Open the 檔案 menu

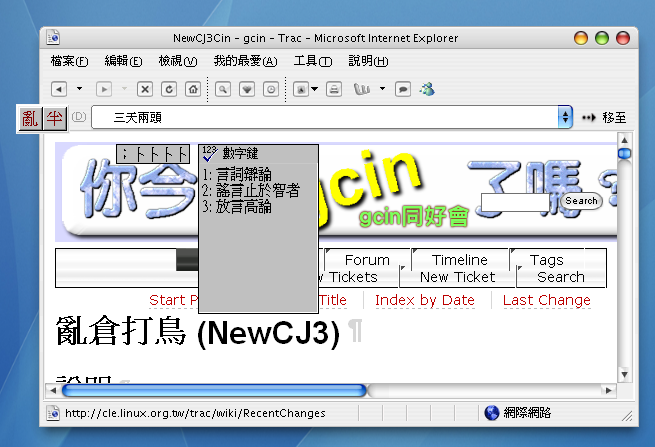[x=69, y=61]
